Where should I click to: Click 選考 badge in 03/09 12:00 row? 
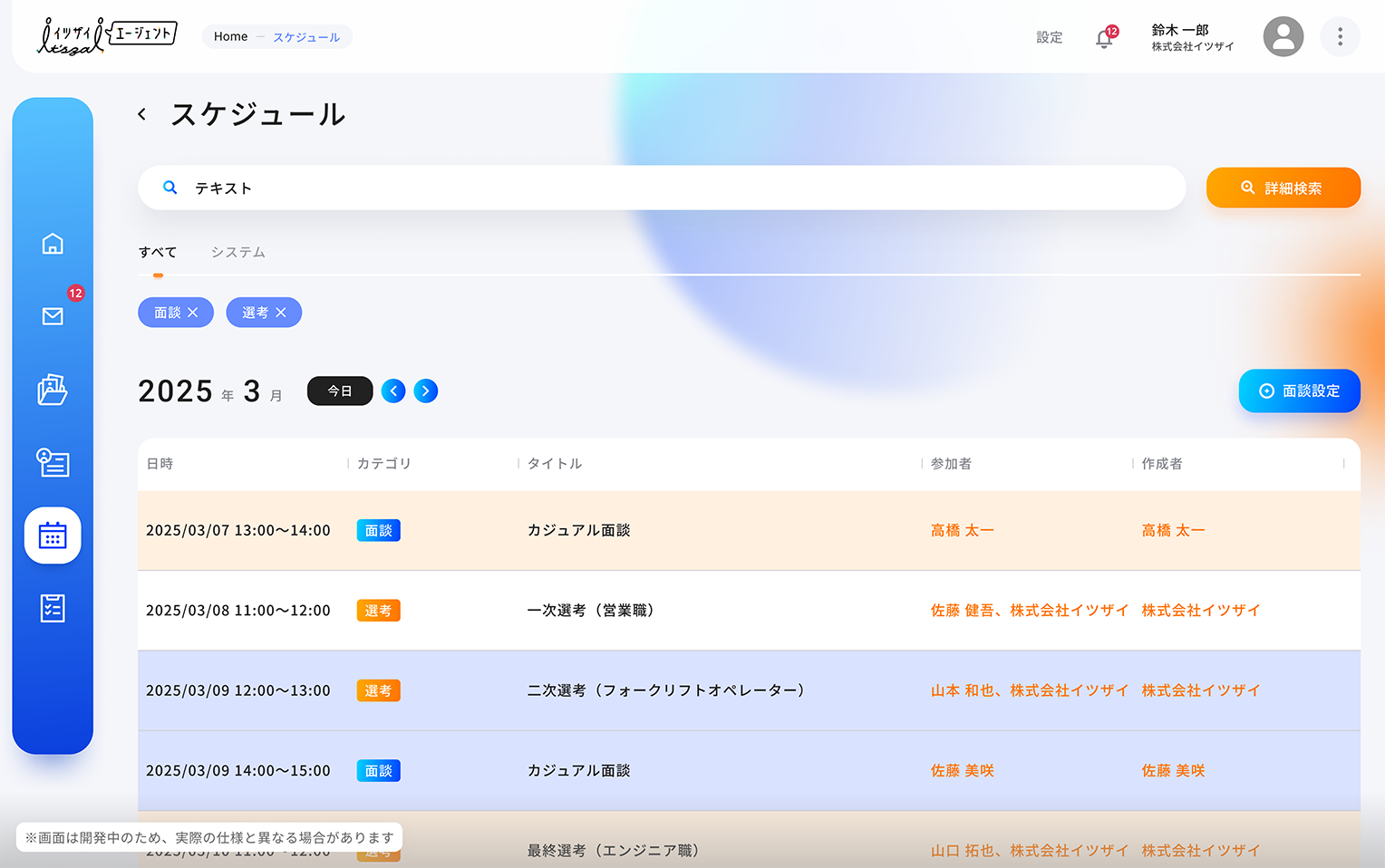click(x=378, y=690)
